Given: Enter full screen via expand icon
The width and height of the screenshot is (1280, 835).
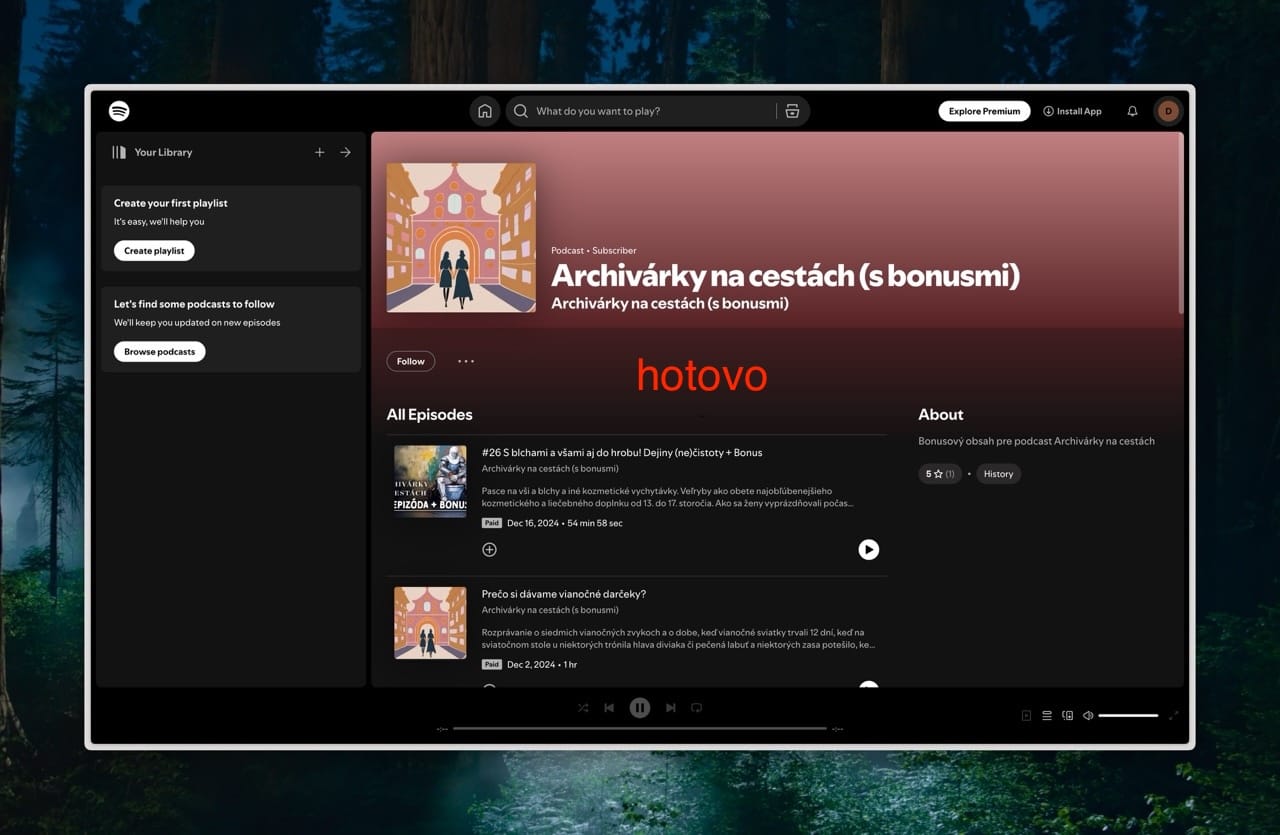Looking at the screenshot, I should (1174, 715).
